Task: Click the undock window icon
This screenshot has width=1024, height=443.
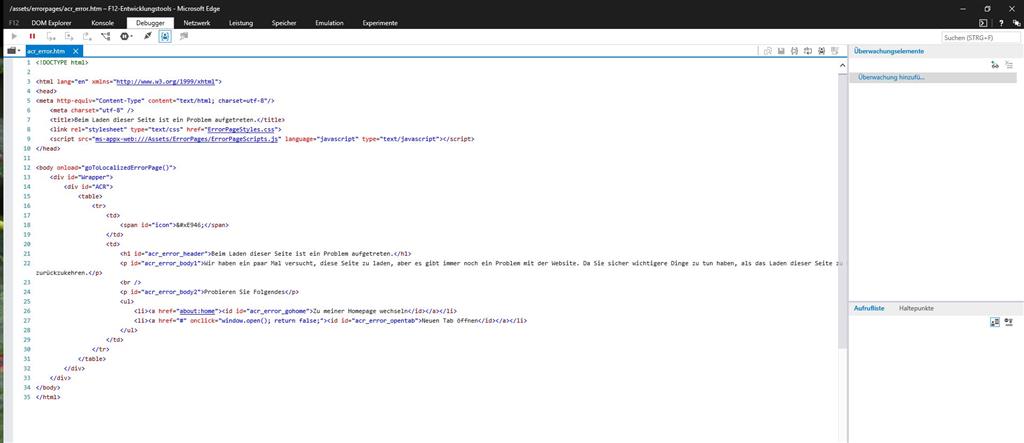Action: click(1016, 23)
